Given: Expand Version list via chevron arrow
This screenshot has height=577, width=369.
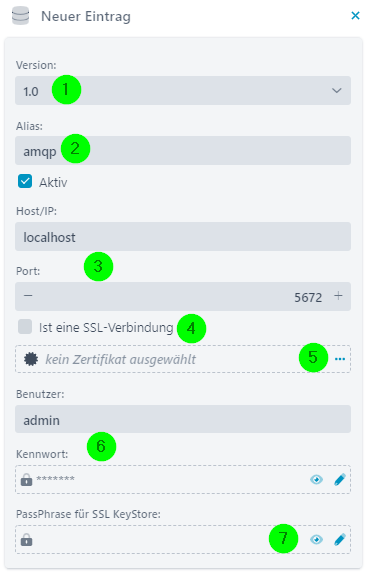Looking at the screenshot, I should coord(337,91).
